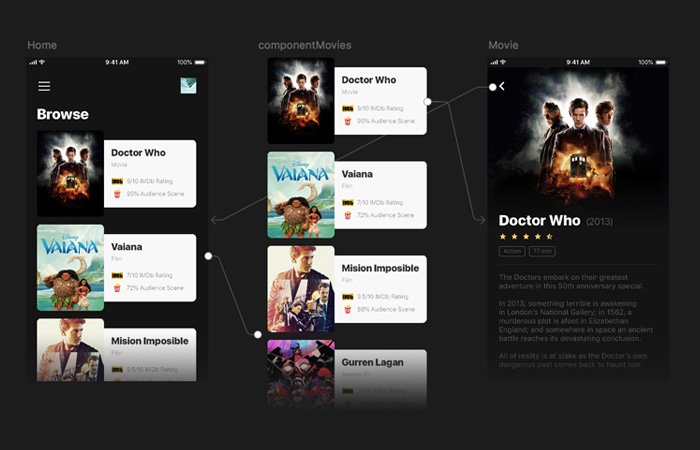The image size is (700, 450).
Task: Click popcorn icon on componentMovies Vaiana card
Action: point(348,215)
